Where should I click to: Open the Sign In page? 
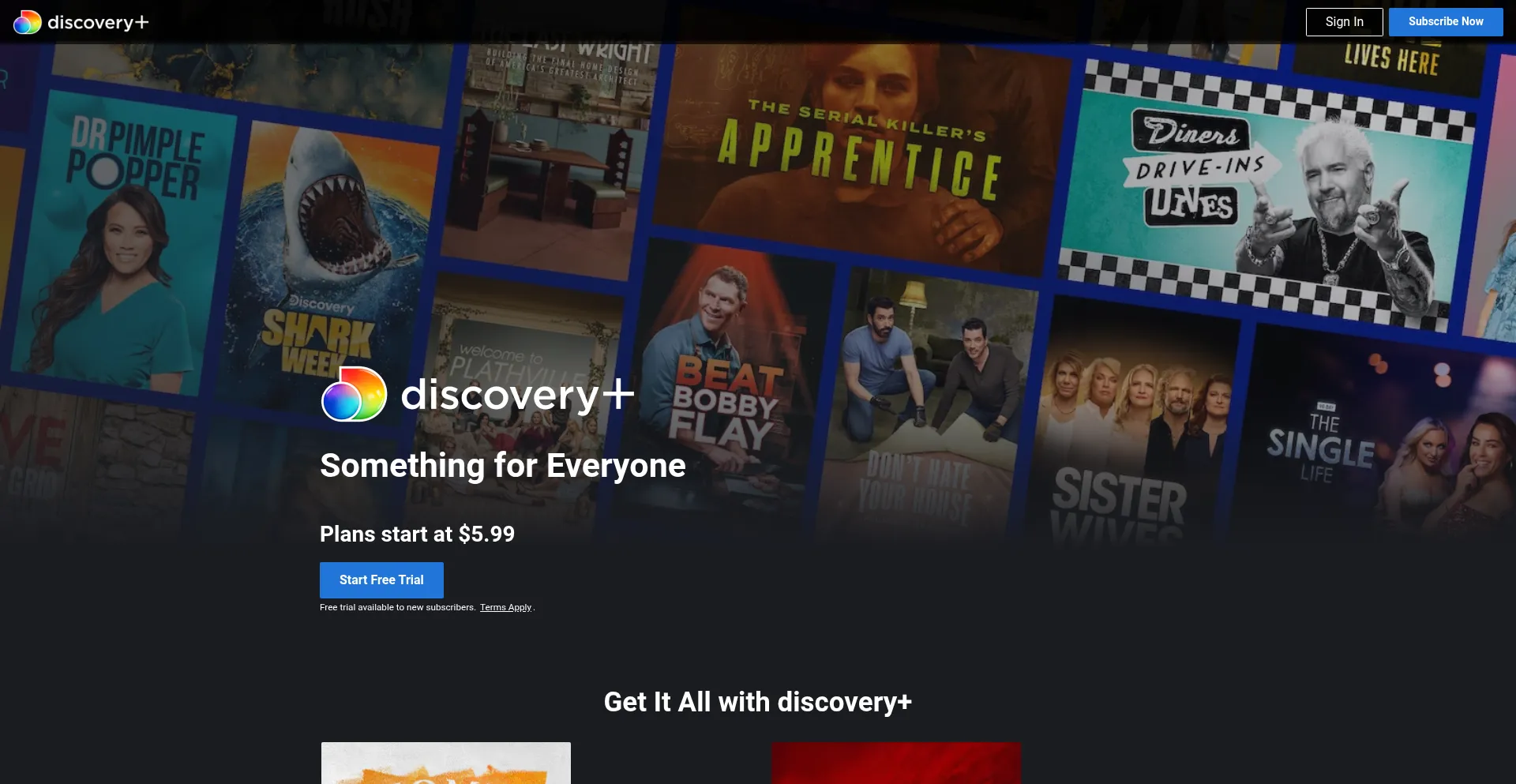(1344, 22)
